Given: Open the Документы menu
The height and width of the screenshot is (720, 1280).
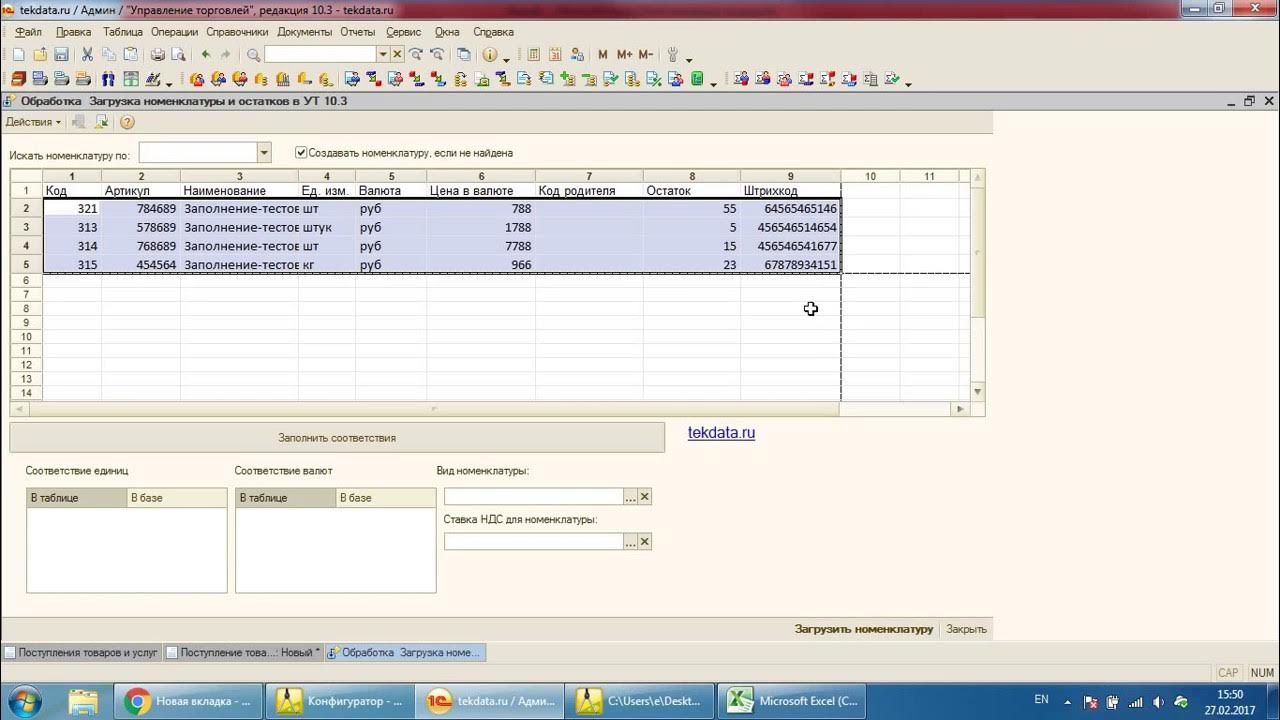Looking at the screenshot, I should 304,32.
